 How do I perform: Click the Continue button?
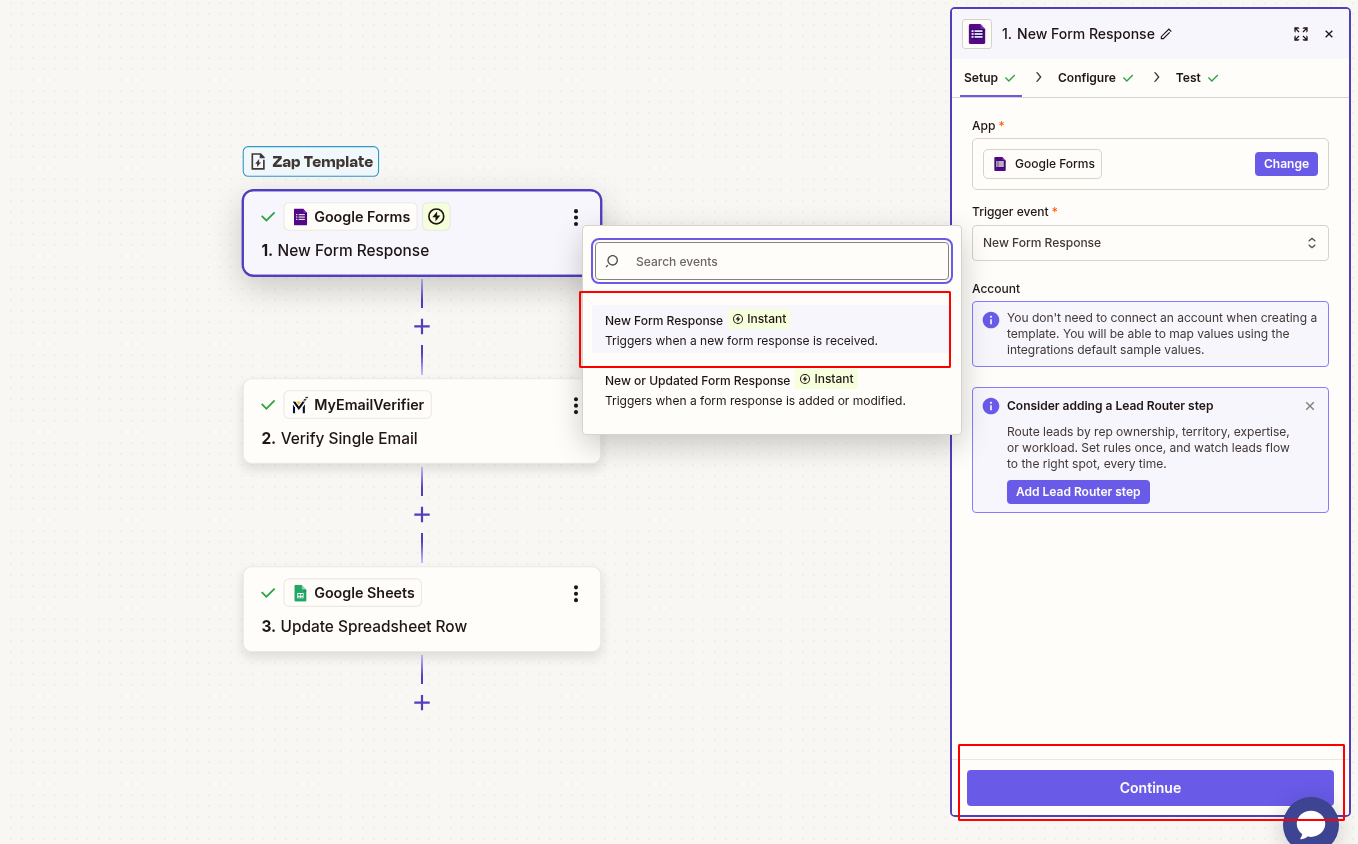tap(1149, 787)
